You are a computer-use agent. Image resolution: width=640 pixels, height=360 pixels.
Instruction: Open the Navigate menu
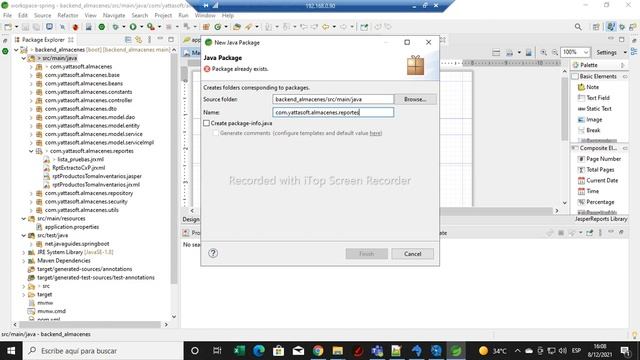click(x=114, y=15)
